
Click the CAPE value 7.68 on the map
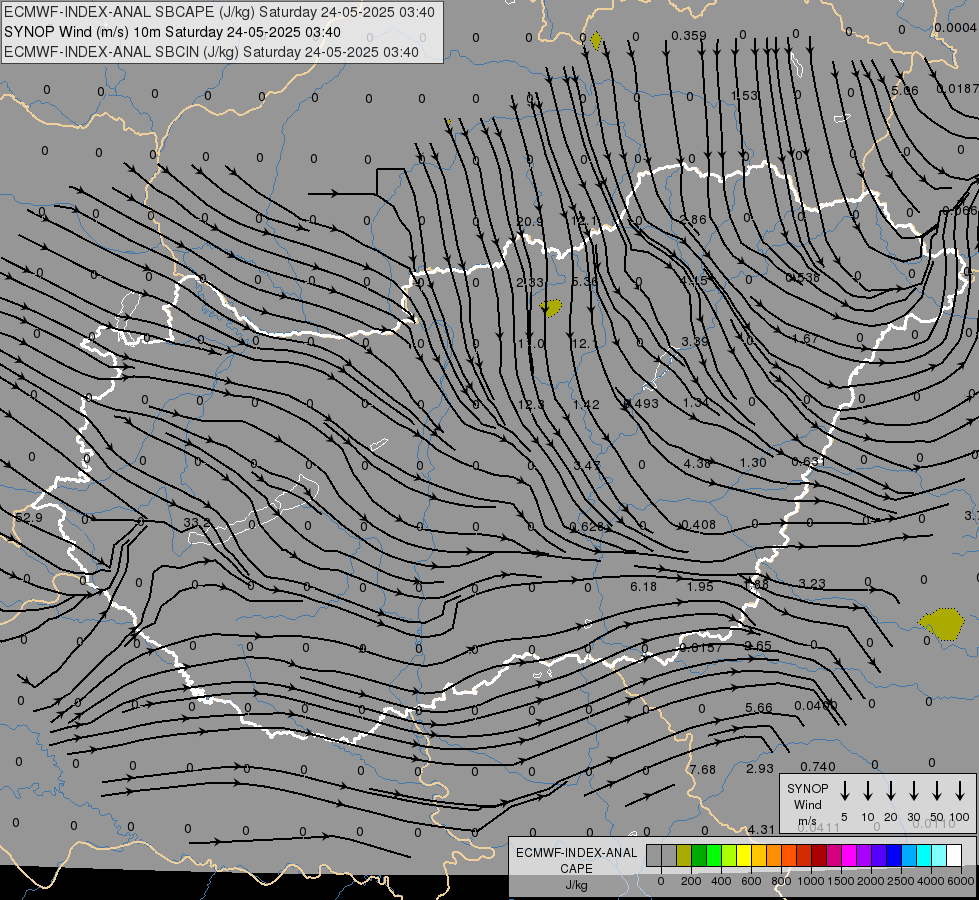(702, 769)
